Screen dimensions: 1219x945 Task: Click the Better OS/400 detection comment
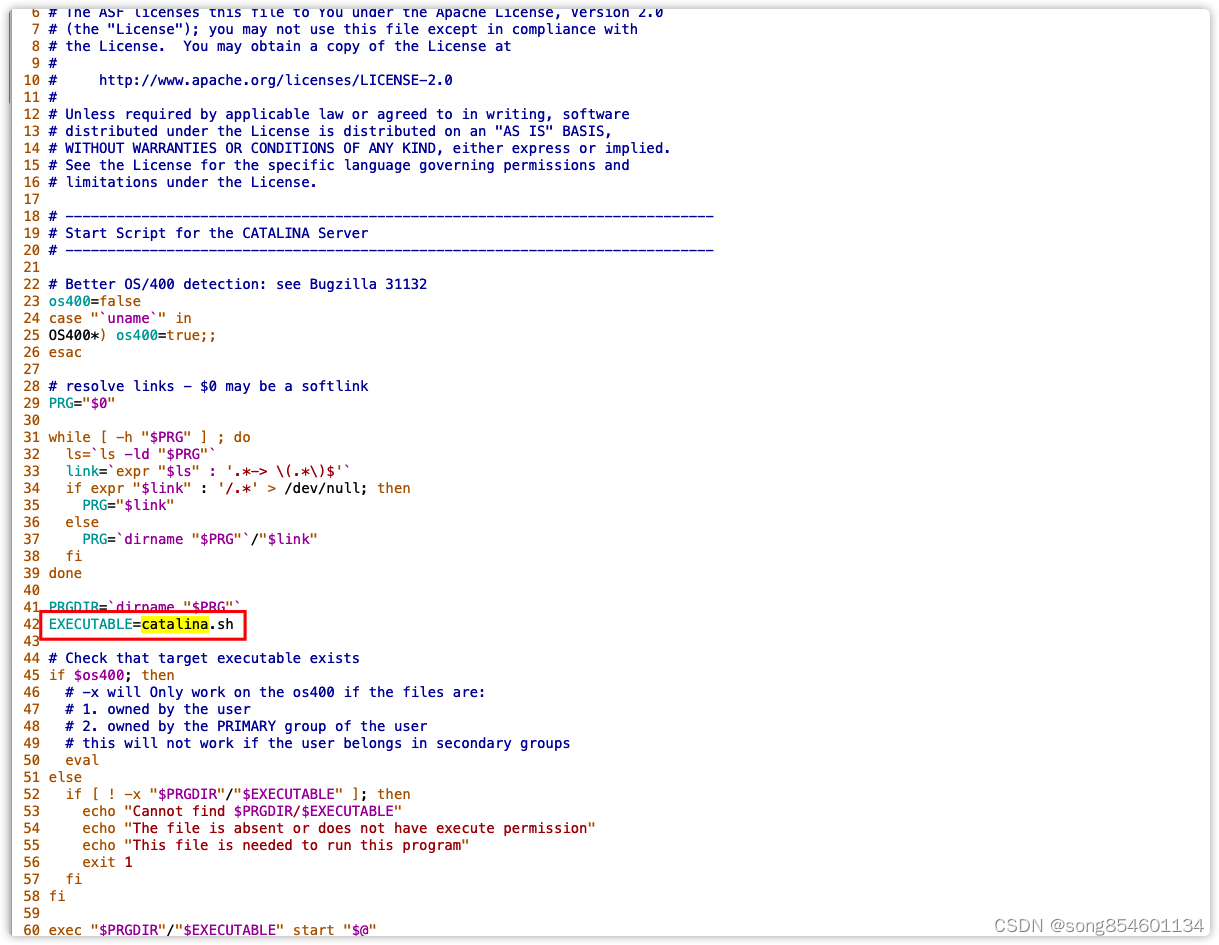[237, 284]
